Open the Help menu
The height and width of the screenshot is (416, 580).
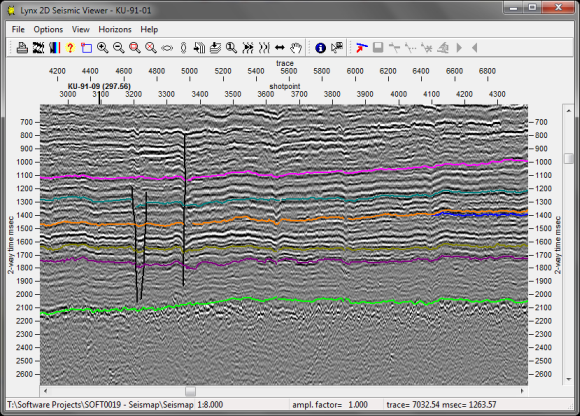pyautogui.click(x=149, y=30)
